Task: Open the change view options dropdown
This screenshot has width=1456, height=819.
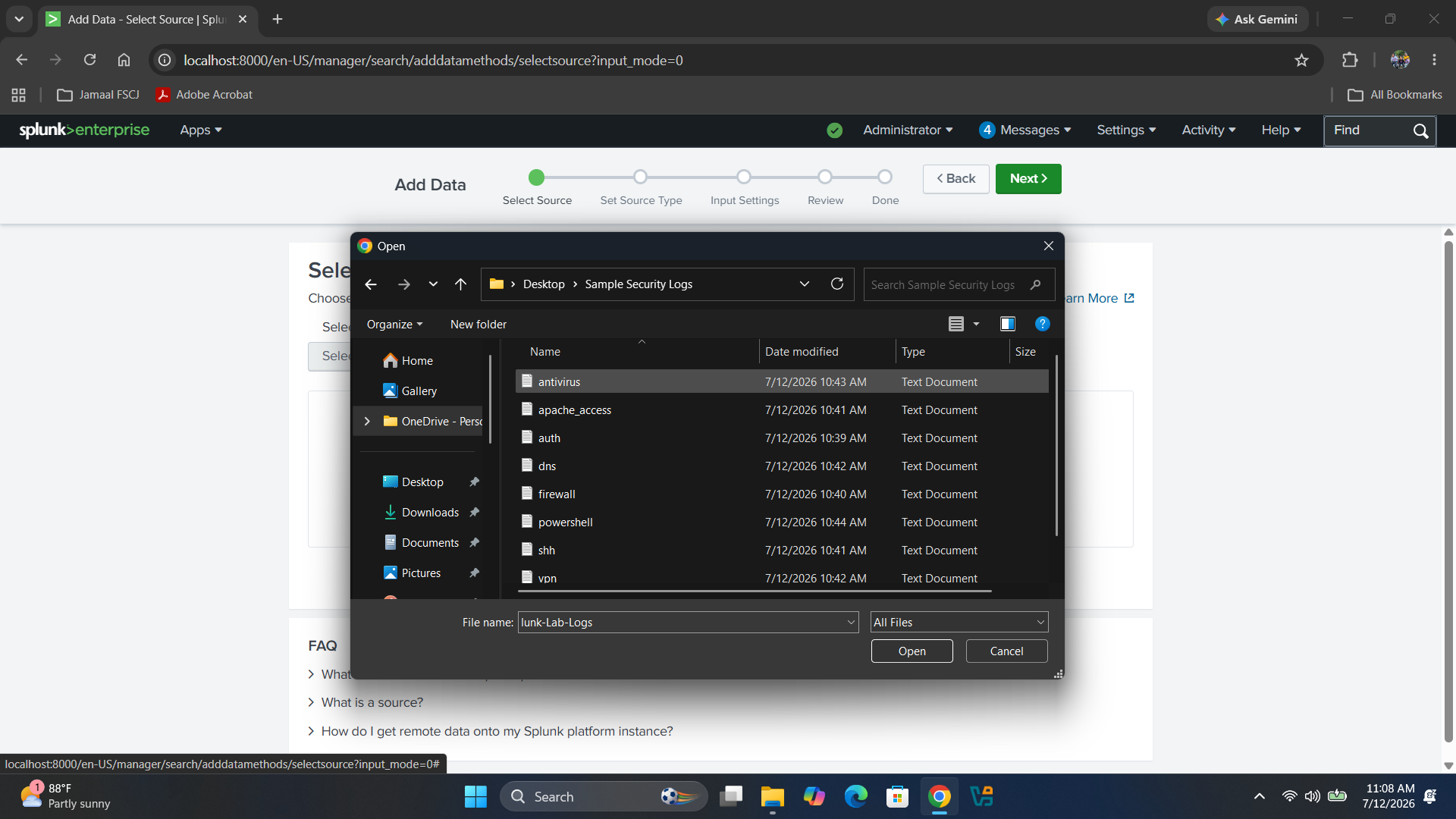Action: pos(976,324)
